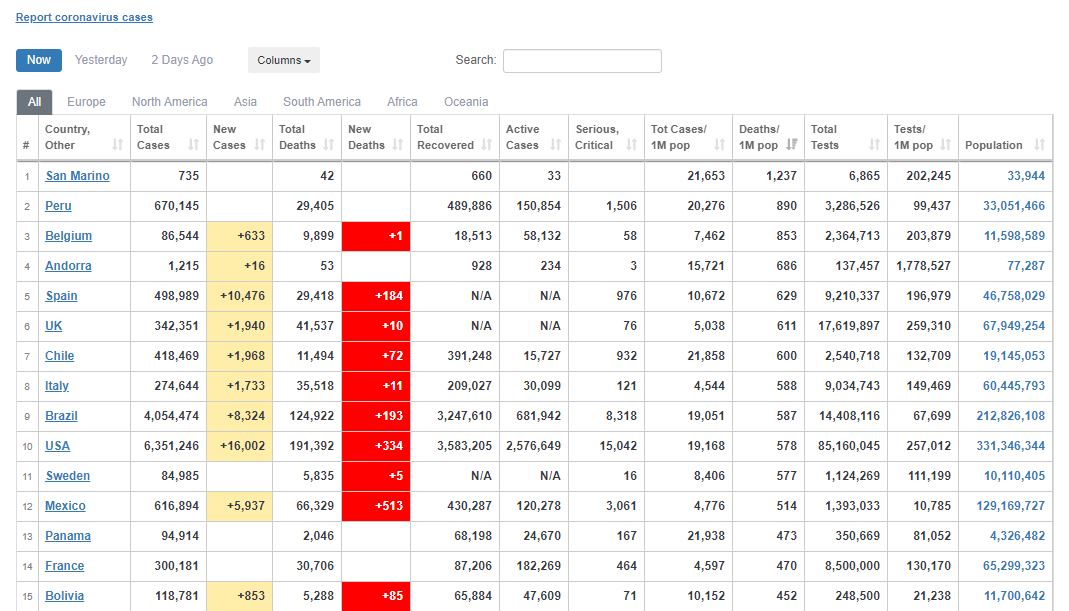Open San Marino population 33,944 link

pos(1025,175)
